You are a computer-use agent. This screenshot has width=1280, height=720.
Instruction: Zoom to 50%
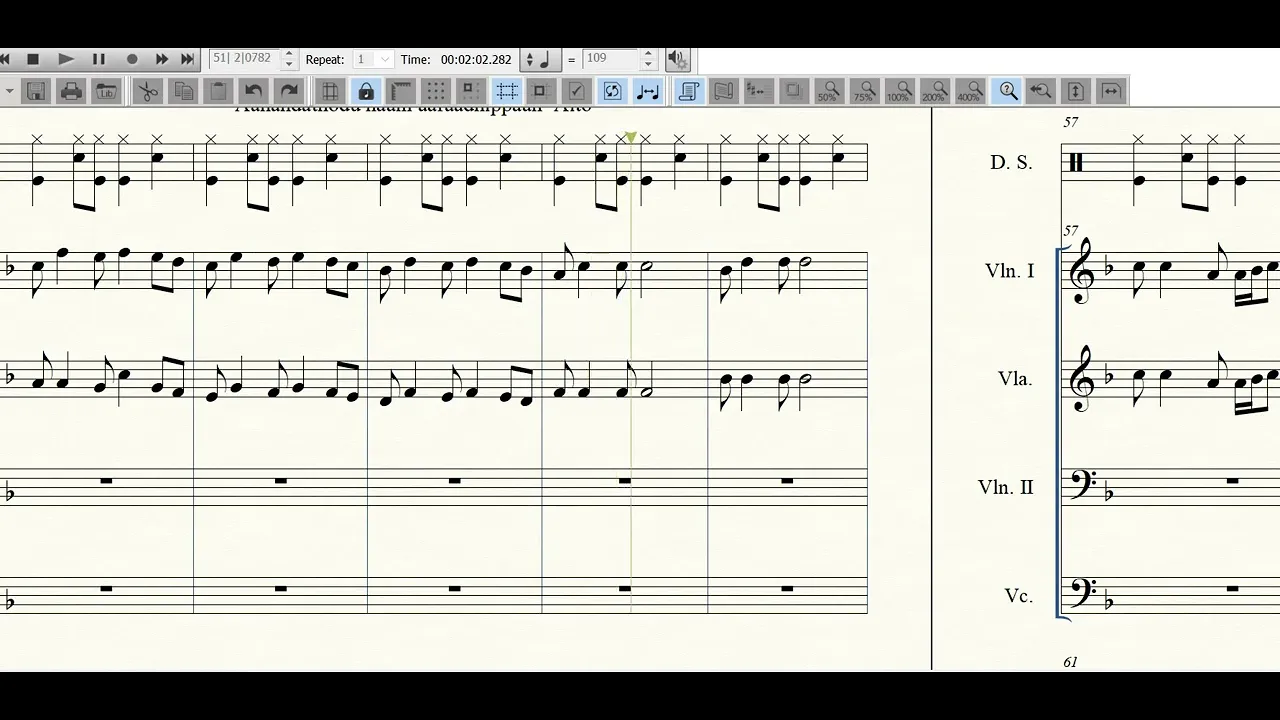[x=828, y=91]
